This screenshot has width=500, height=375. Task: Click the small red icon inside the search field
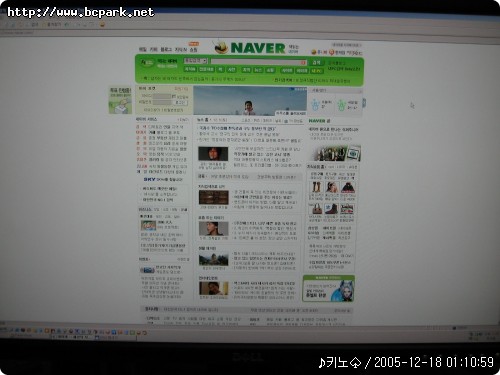click(303, 63)
